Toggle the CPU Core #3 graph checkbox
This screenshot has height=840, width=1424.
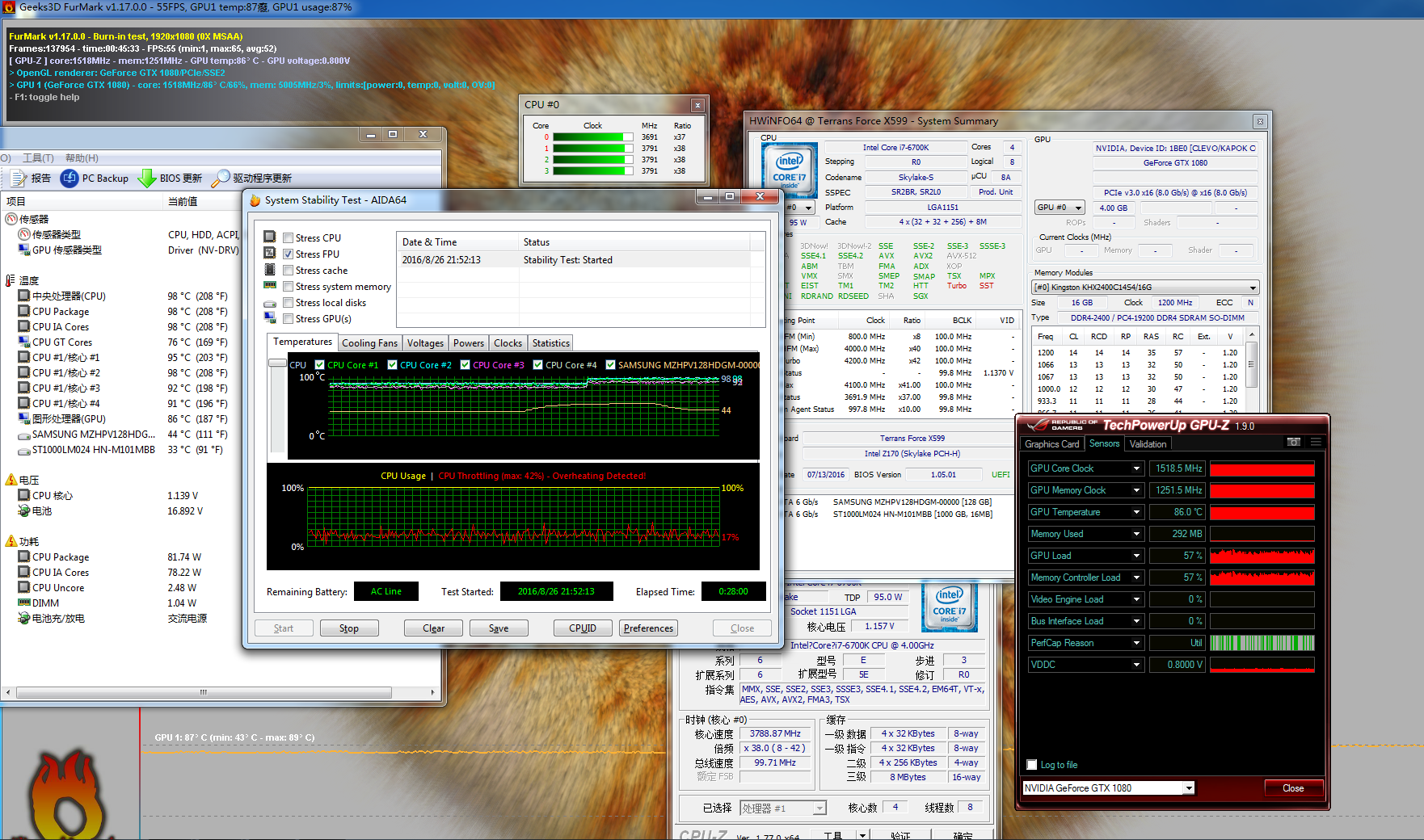(x=465, y=364)
